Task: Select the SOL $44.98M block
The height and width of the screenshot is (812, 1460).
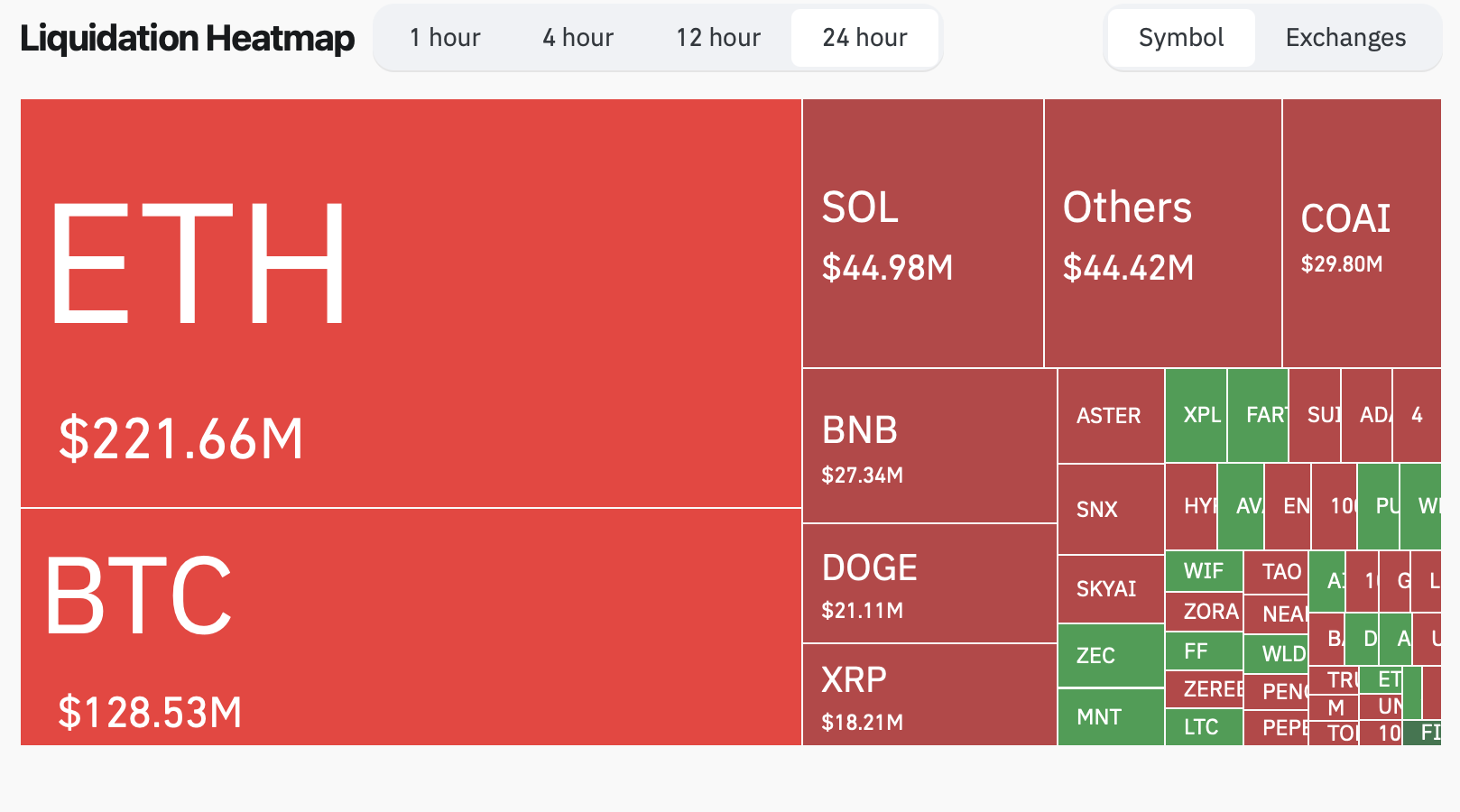Action: click(x=922, y=234)
